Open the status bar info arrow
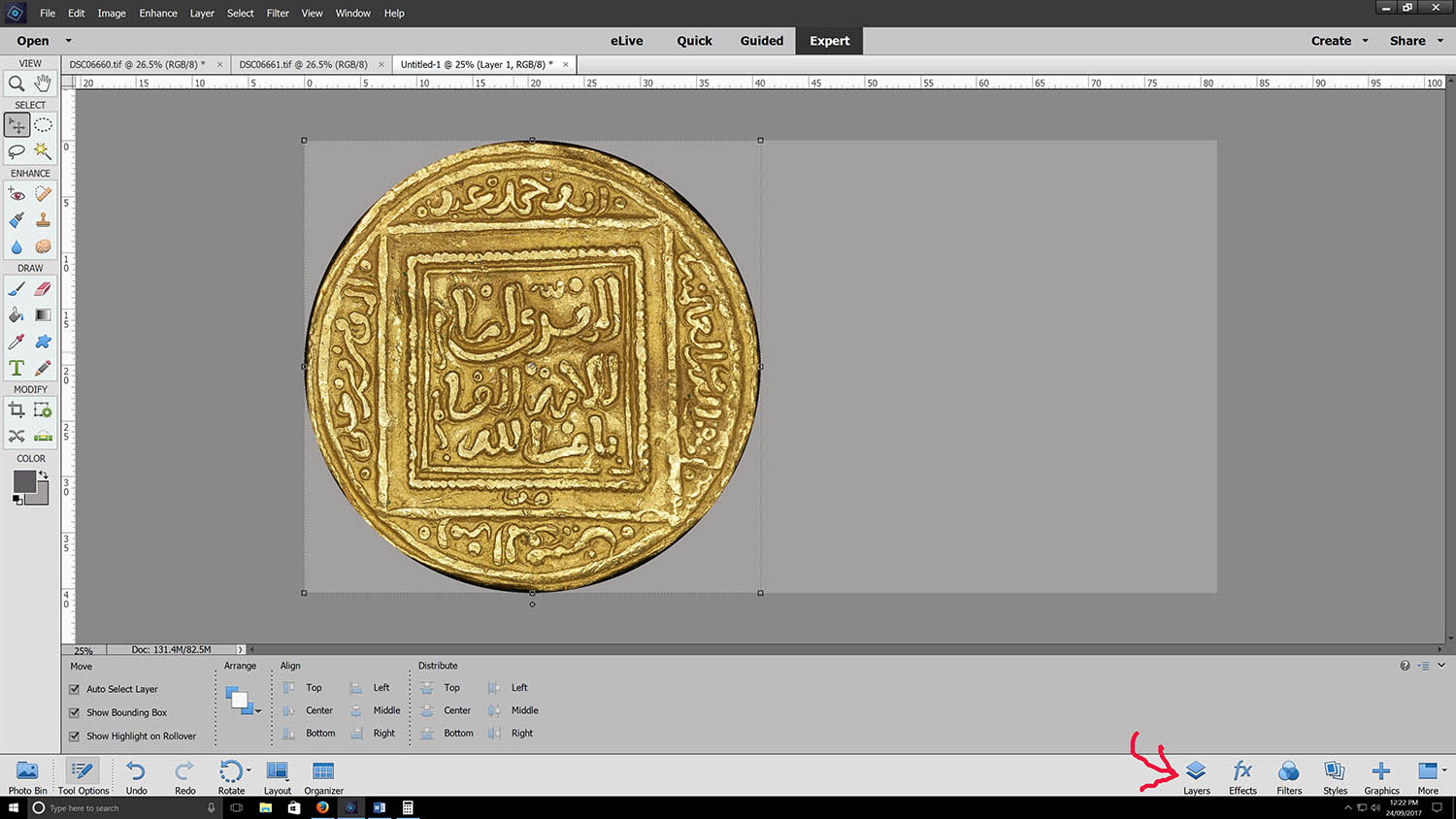 pyautogui.click(x=241, y=649)
